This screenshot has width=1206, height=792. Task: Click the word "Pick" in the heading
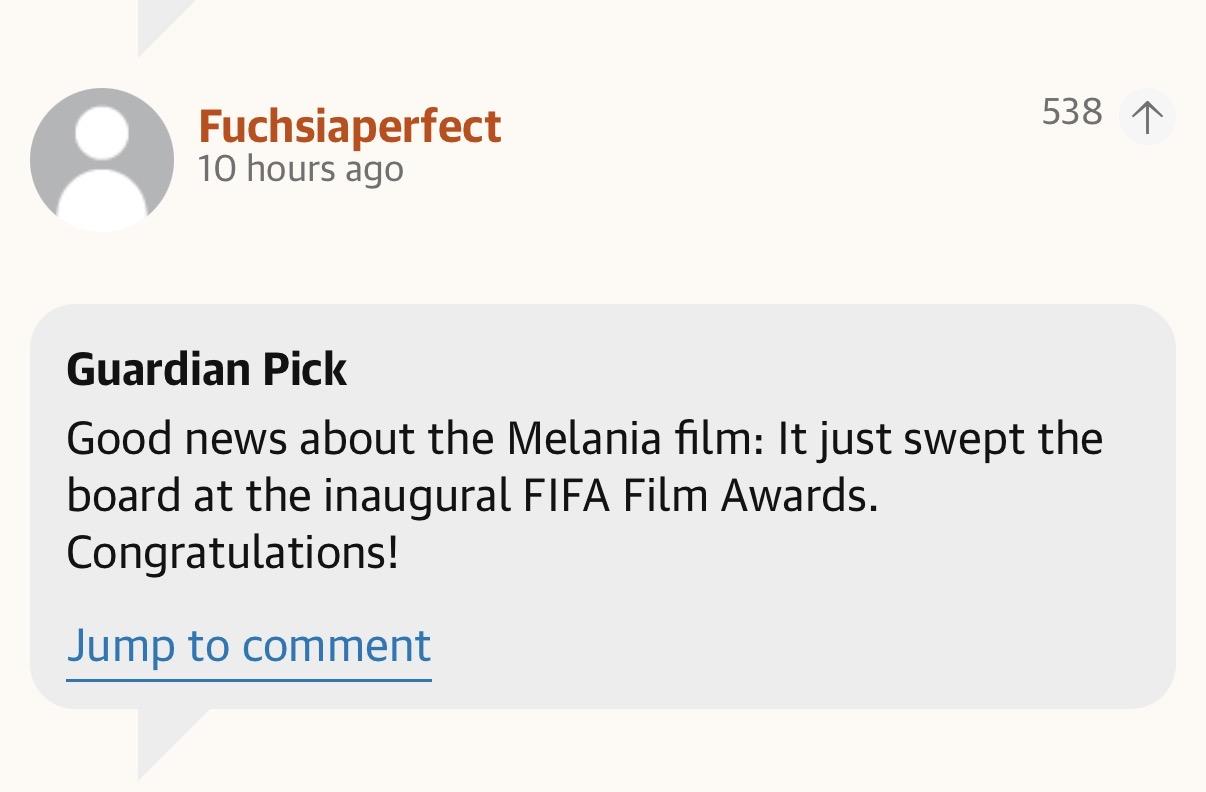304,370
